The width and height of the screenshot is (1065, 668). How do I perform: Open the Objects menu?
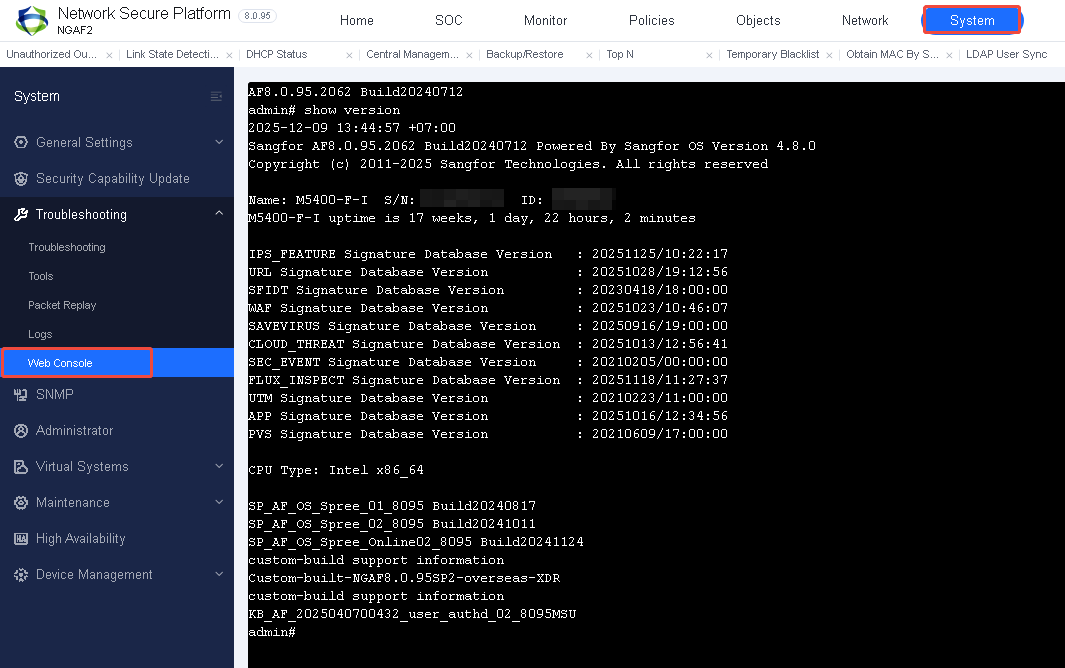758,20
